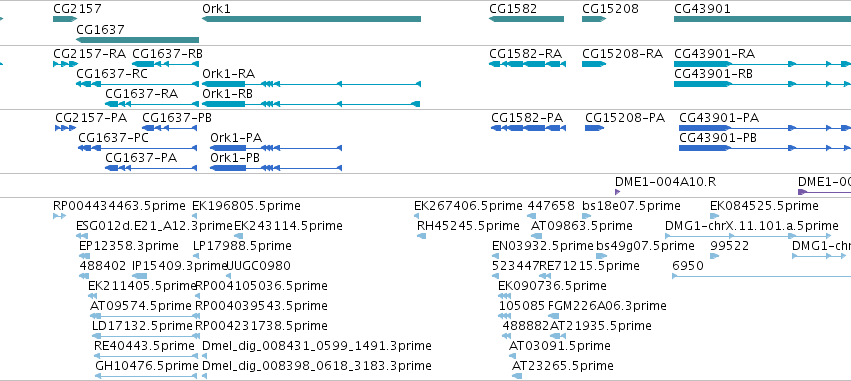Open the Ork1-RA transcript label
The height and width of the screenshot is (381, 851).
(228, 73)
